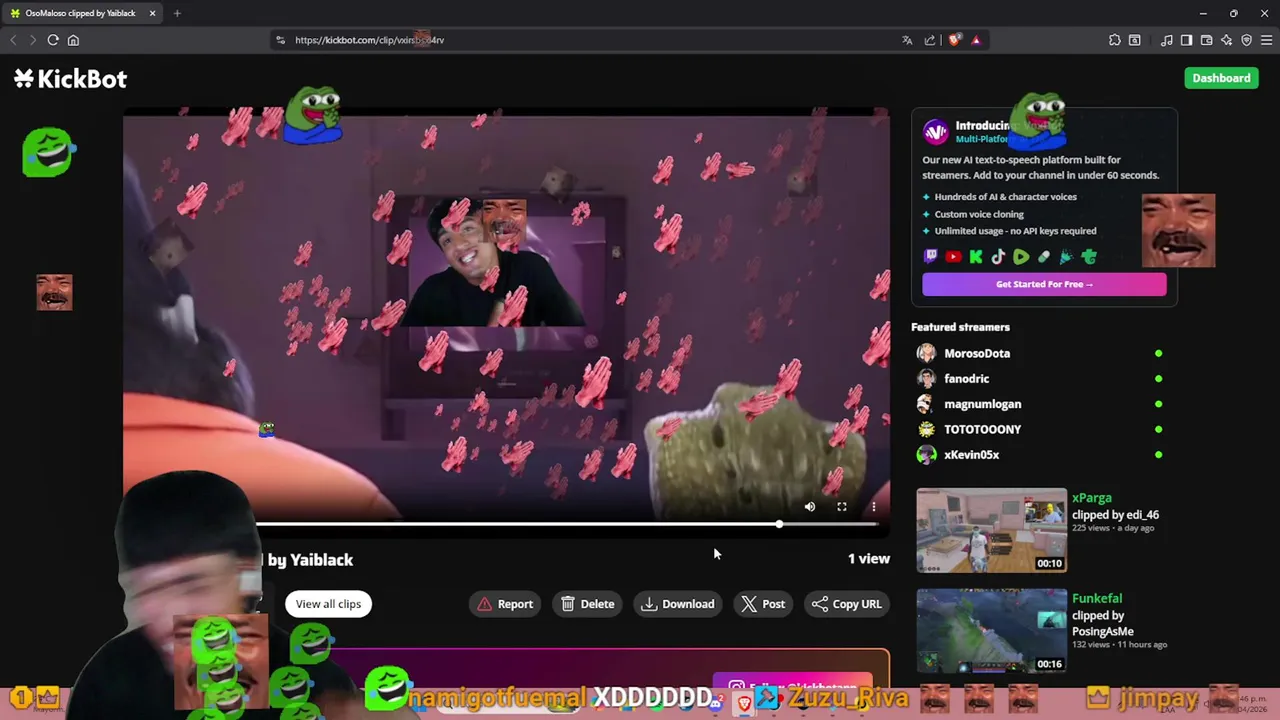Enter fullscreen on the clip video

pos(842,507)
